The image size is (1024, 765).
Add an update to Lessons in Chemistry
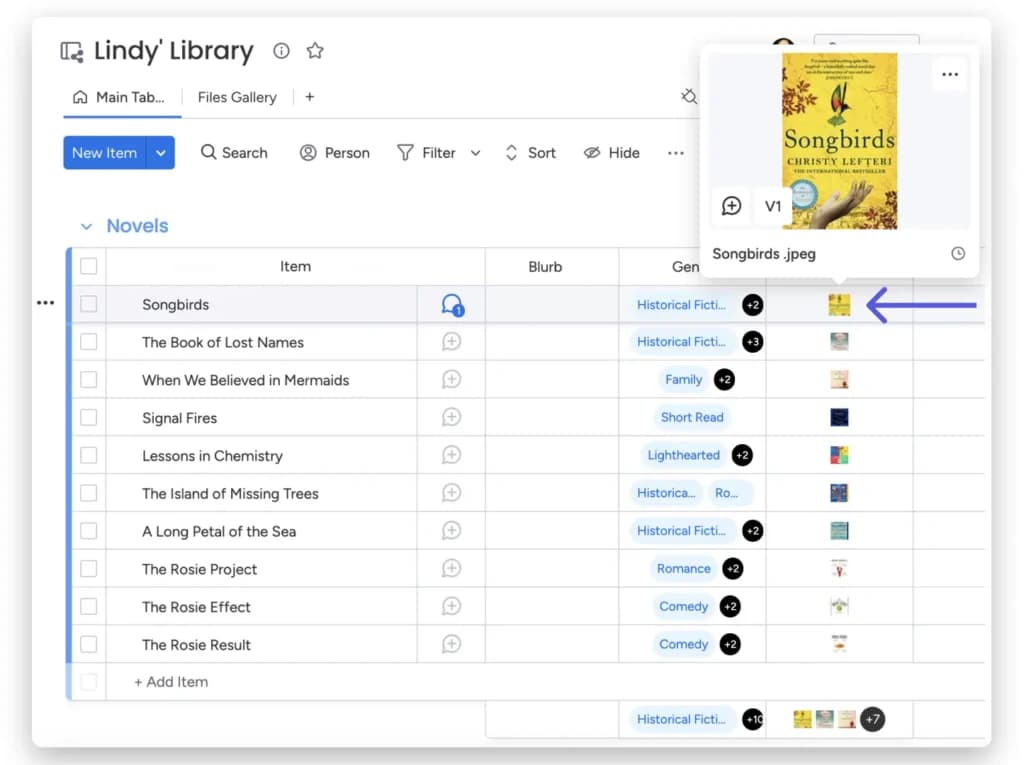click(451, 455)
